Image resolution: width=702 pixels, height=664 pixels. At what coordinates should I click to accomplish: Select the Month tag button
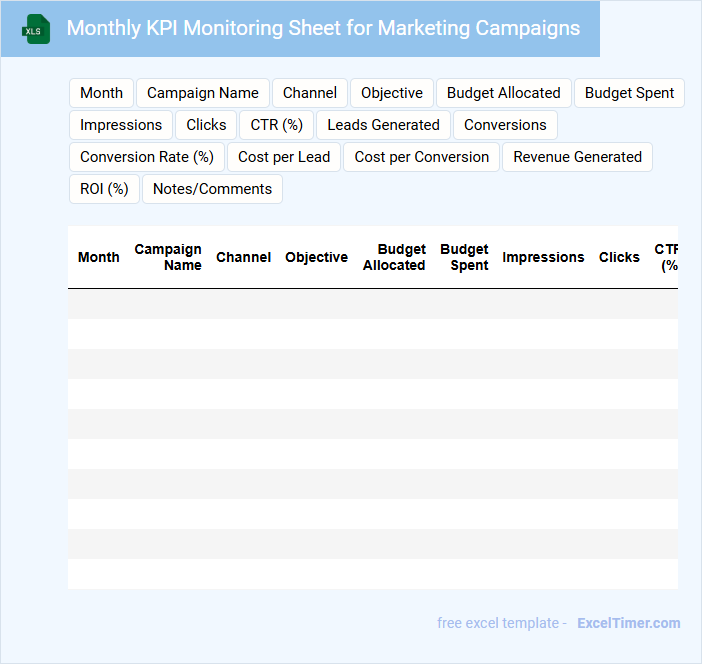101,93
